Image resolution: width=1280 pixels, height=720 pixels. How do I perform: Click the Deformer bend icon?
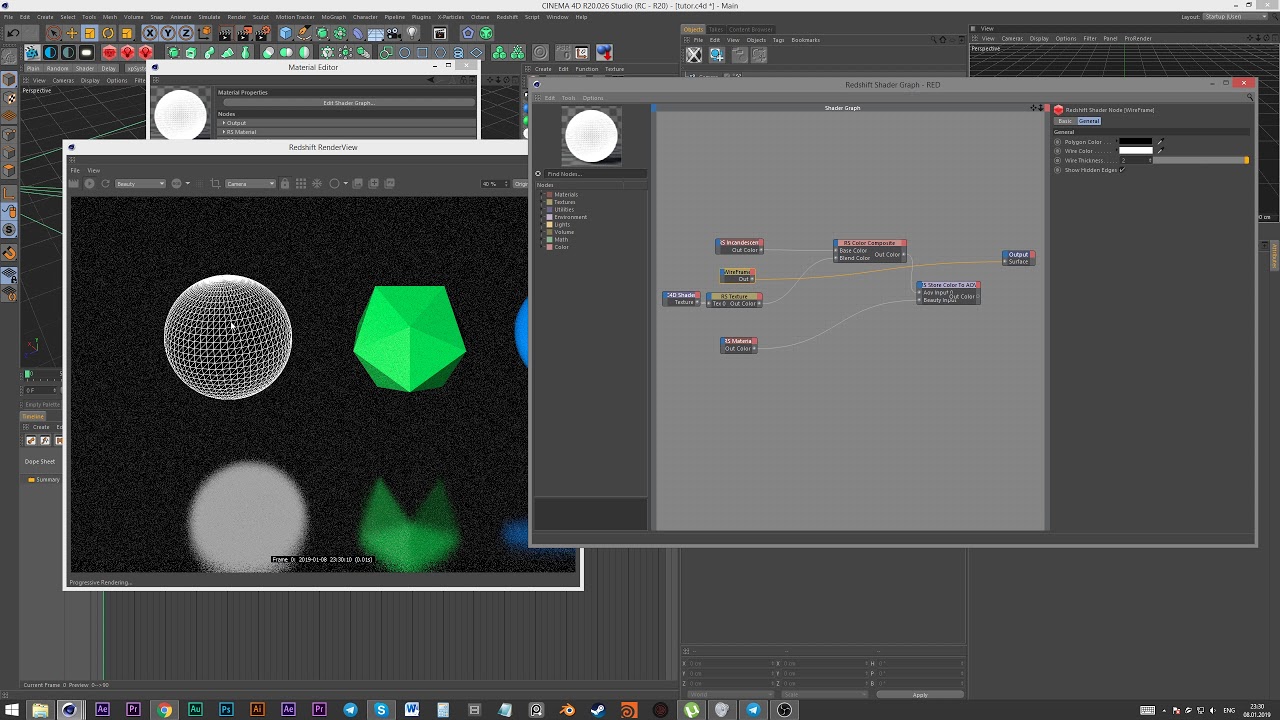click(358, 33)
